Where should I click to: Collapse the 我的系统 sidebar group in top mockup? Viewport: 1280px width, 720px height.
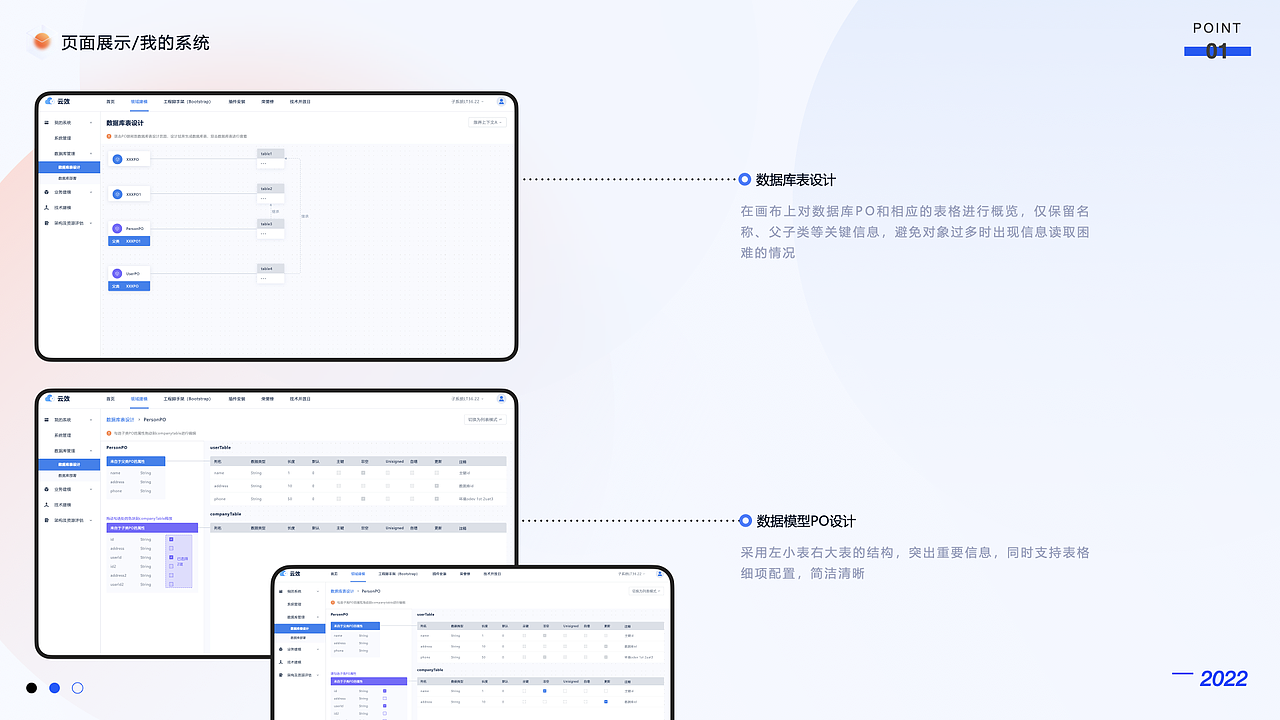point(92,122)
